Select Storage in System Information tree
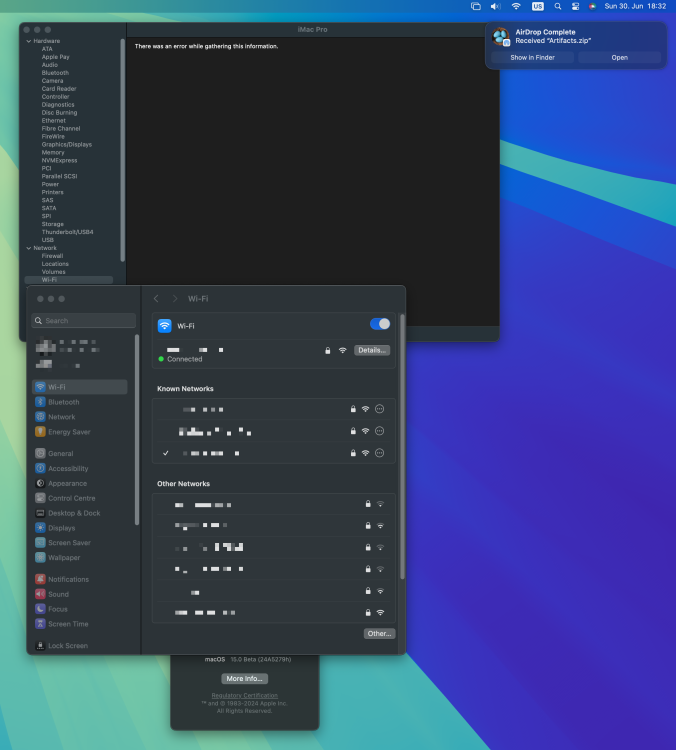The width and height of the screenshot is (676, 750). click(x=53, y=224)
